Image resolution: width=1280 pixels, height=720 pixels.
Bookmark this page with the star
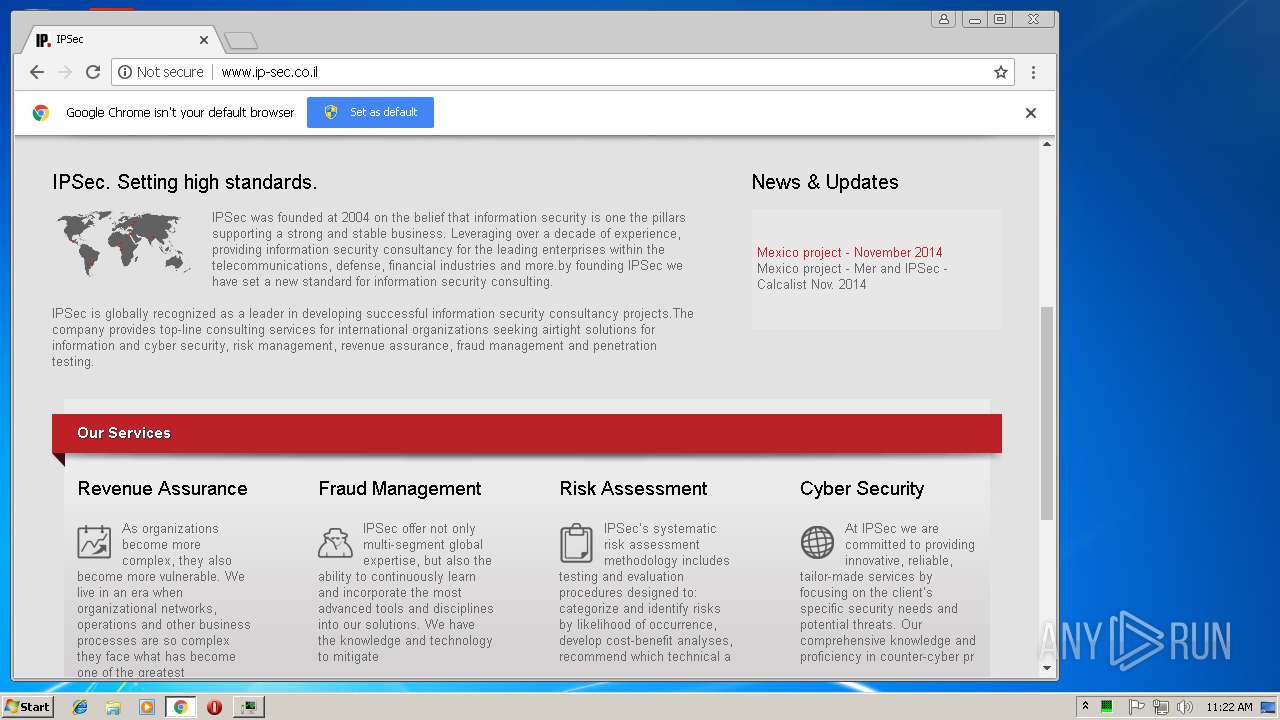coord(1000,72)
